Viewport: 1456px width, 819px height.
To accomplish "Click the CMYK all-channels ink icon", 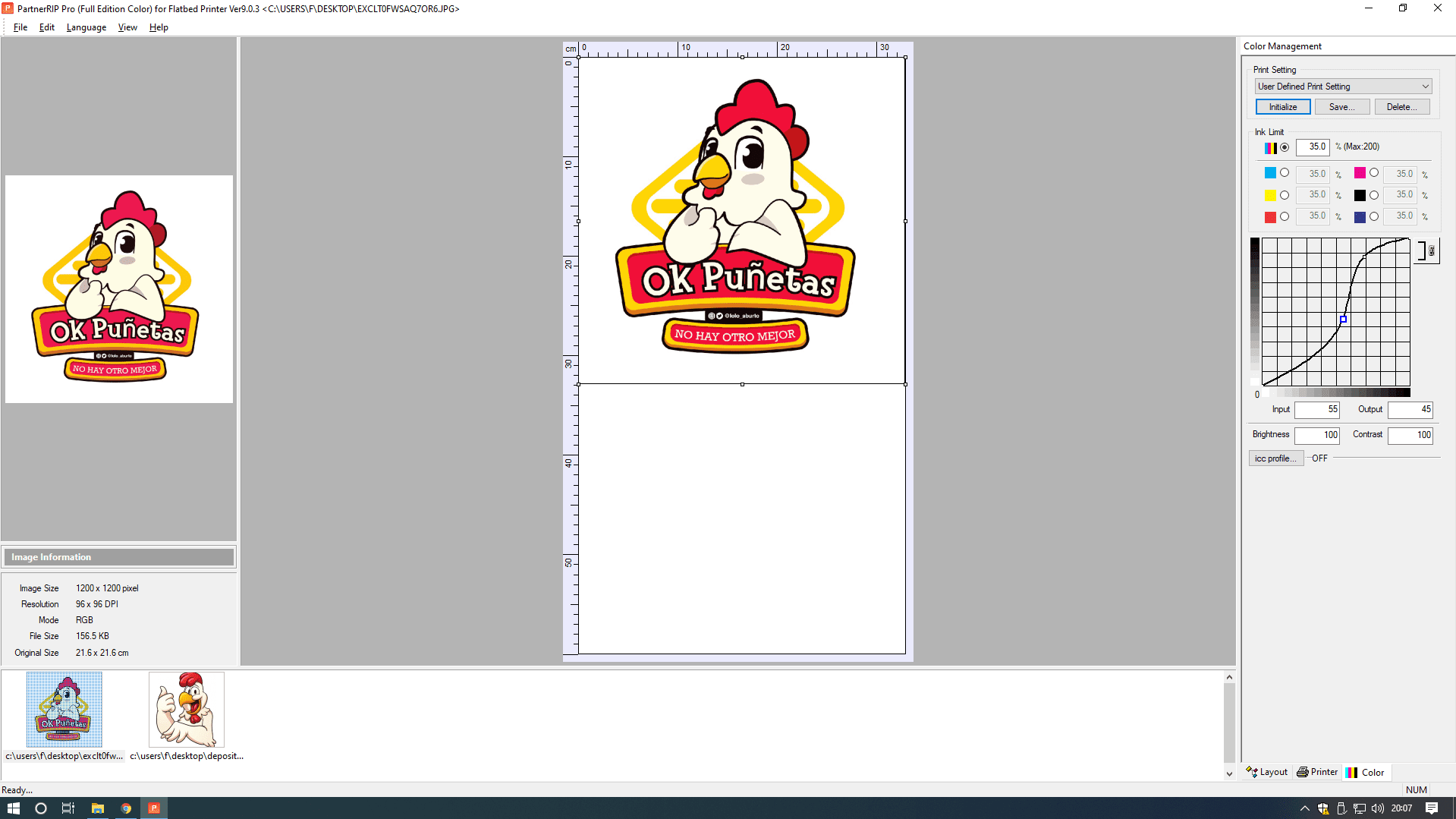I will [1269, 147].
